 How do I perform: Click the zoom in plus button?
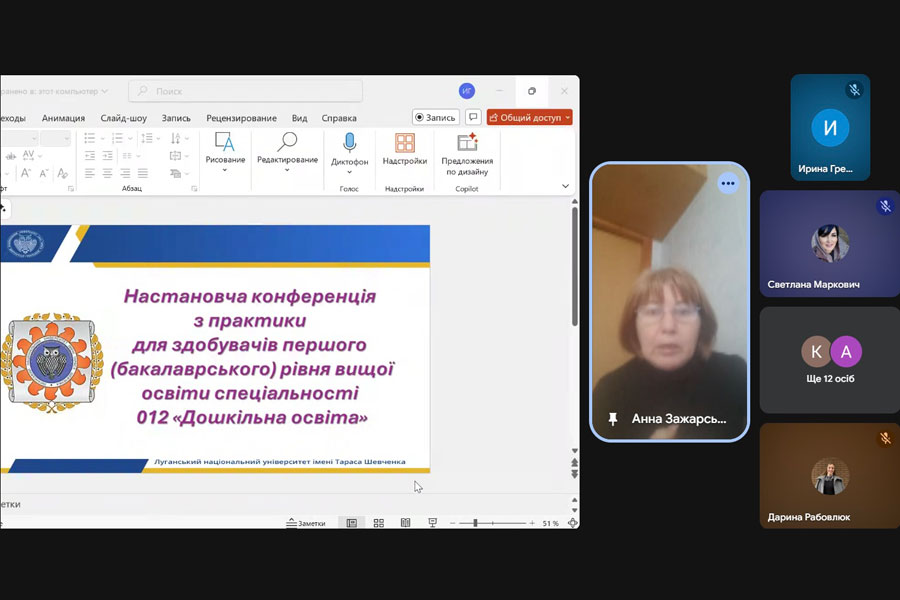click(532, 522)
